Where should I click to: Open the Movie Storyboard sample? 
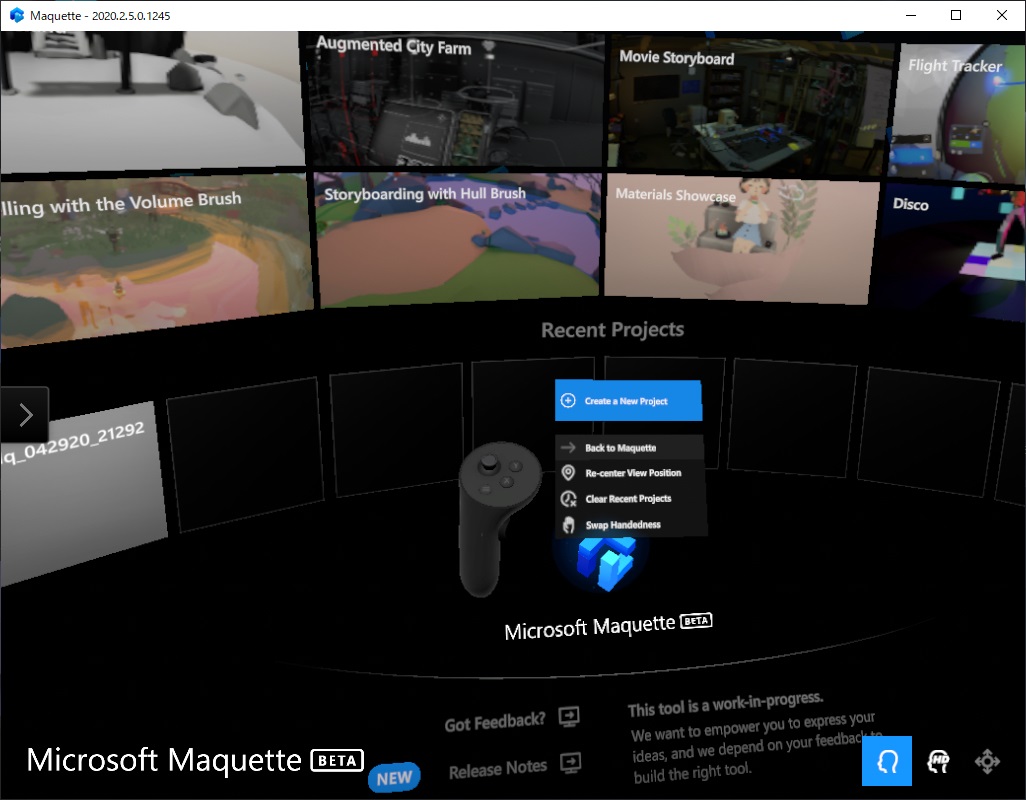(x=749, y=107)
